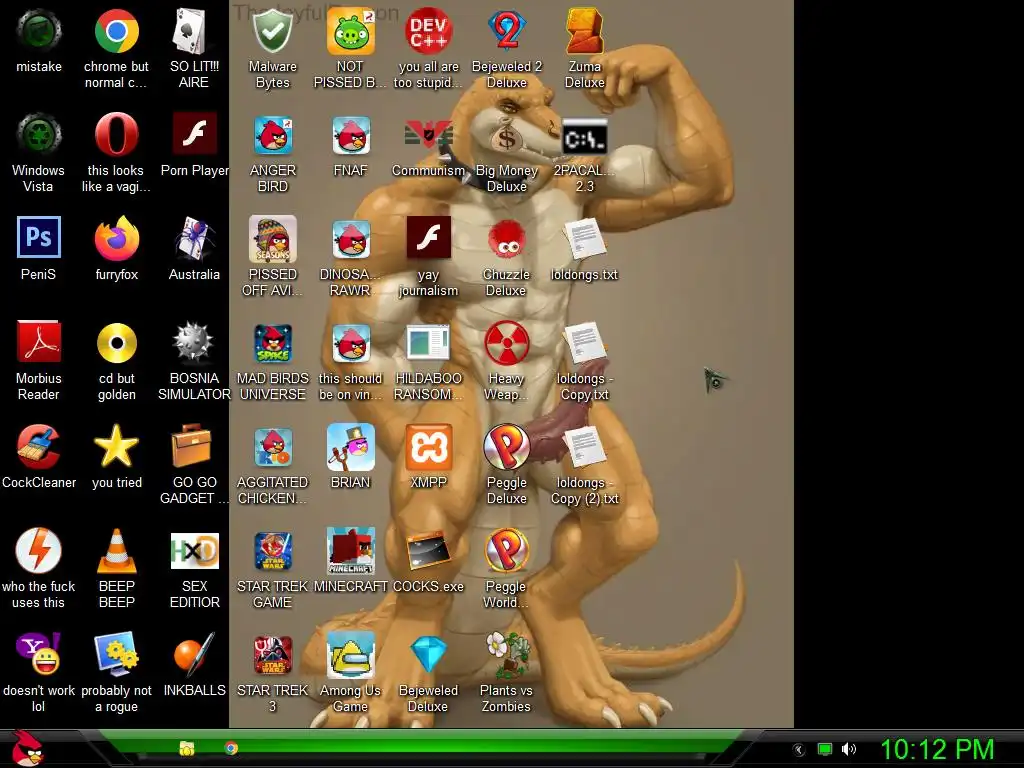Open the 'Windows Vista' recycle bin icon

tap(39, 135)
